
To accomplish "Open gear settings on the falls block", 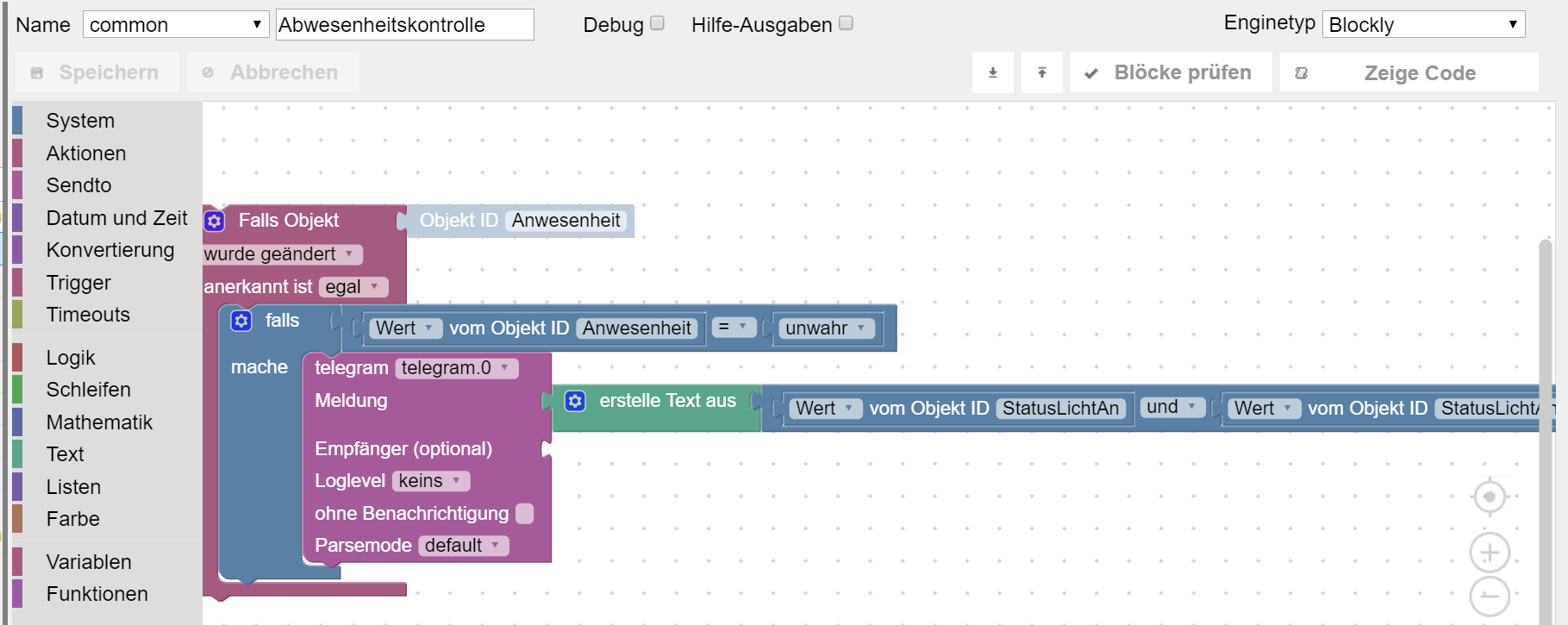I will point(241,321).
